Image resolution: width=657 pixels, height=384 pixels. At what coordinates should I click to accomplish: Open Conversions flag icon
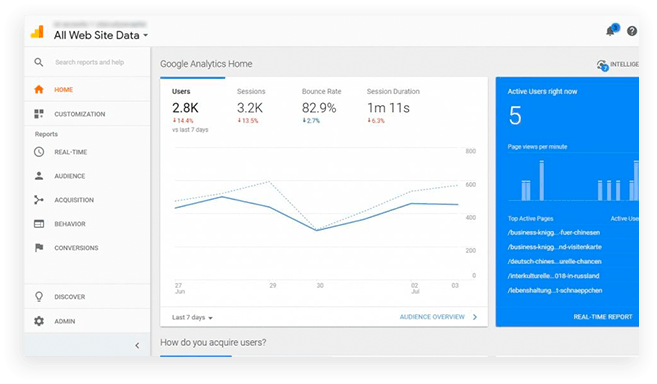click(39, 248)
